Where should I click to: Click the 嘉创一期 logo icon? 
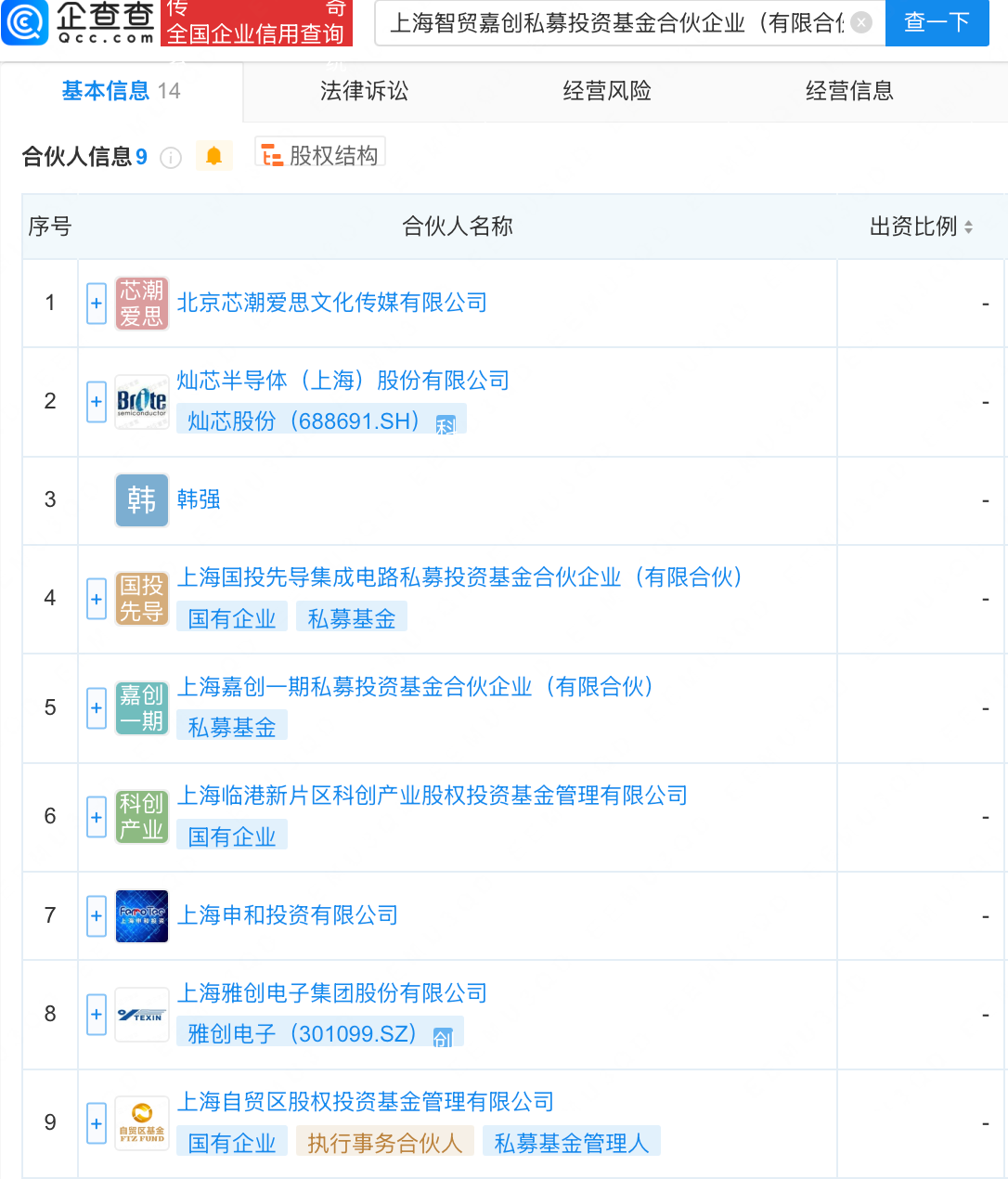pyautogui.click(x=142, y=708)
